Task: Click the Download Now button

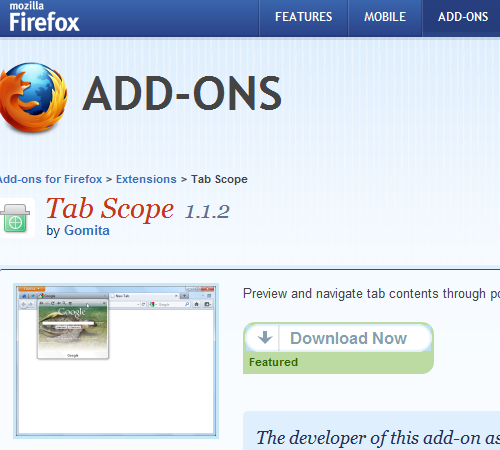Action: point(338,338)
